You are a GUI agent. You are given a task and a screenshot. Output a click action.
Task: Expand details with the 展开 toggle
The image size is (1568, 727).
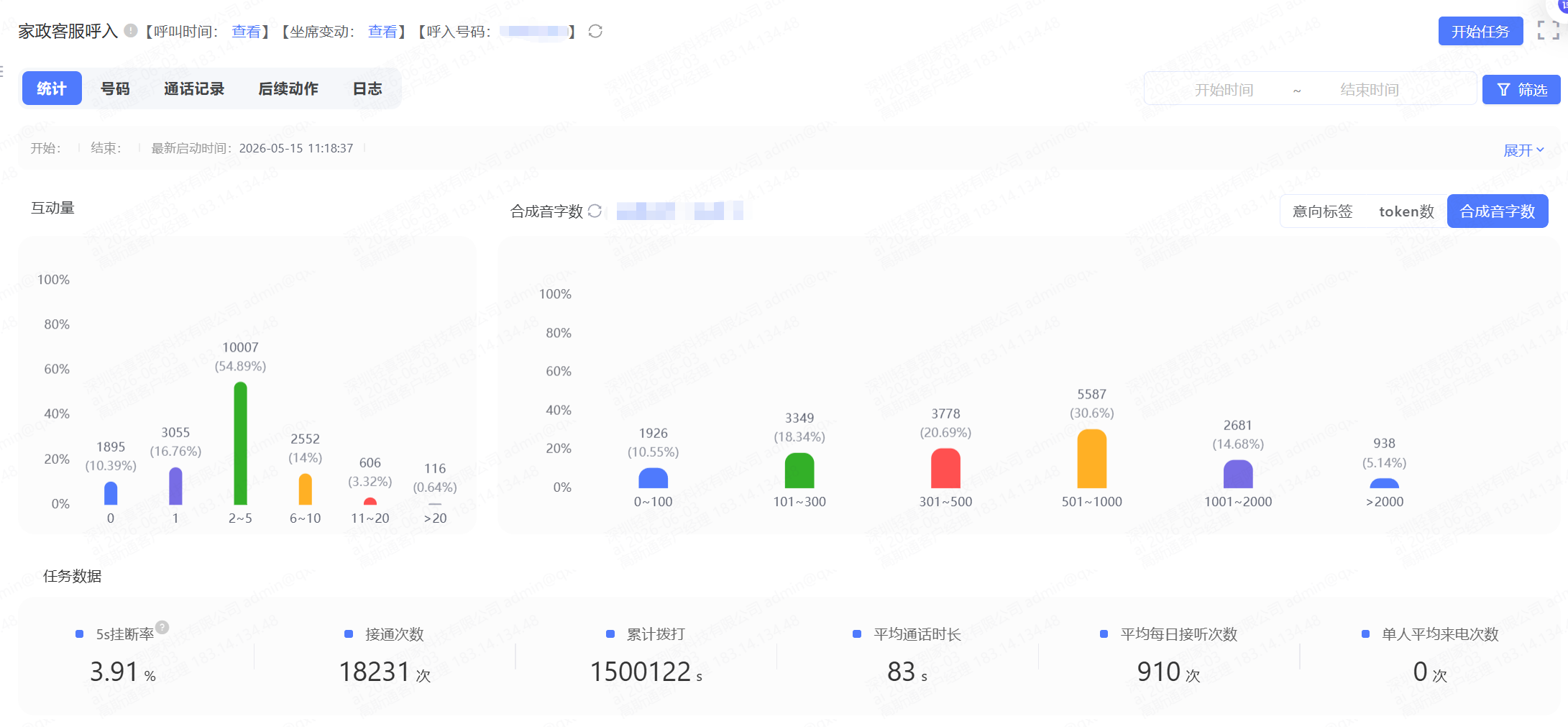pos(1523,150)
